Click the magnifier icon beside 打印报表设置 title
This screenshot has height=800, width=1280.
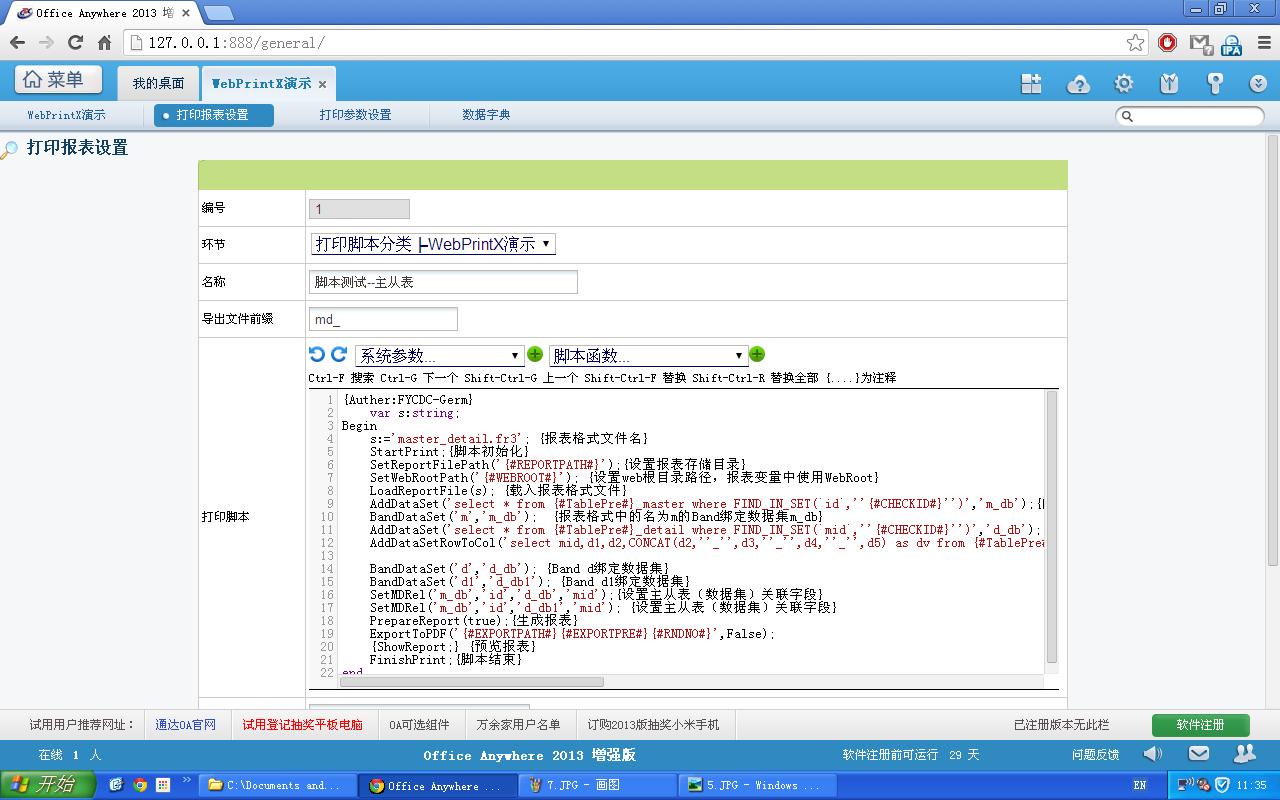tap(9, 150)
